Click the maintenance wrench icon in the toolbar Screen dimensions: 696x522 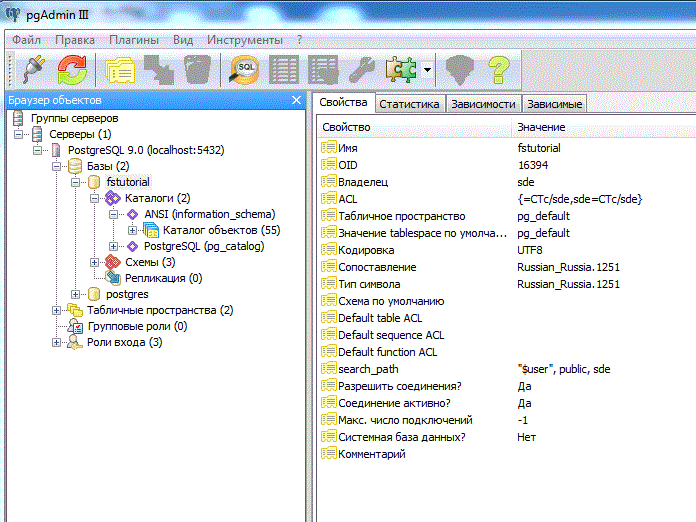point(360,70)
